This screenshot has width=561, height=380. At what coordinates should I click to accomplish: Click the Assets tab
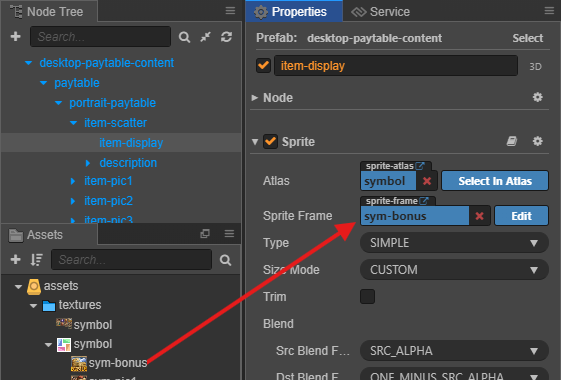49,235
